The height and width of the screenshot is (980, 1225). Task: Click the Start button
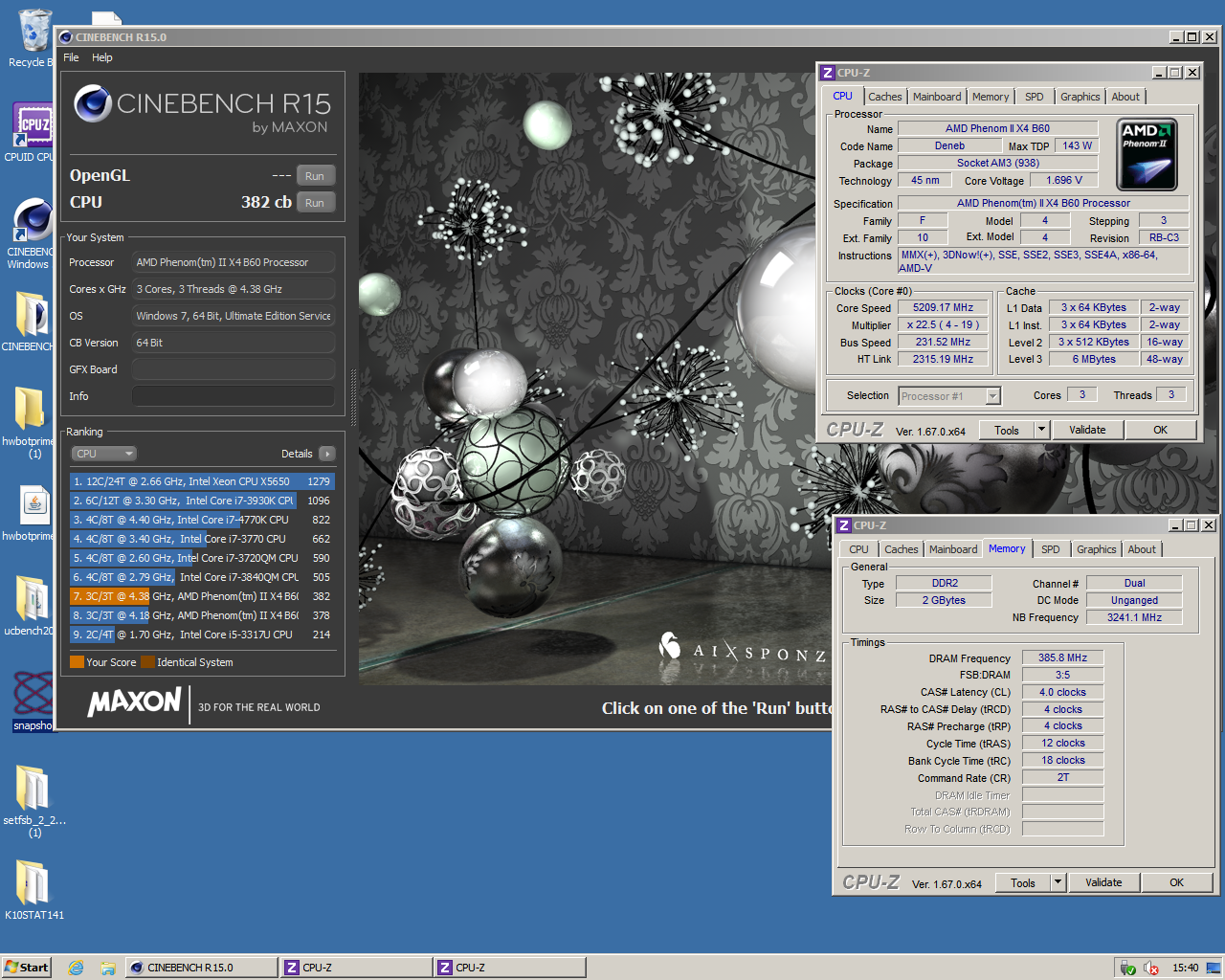click(x=26, y=968)
